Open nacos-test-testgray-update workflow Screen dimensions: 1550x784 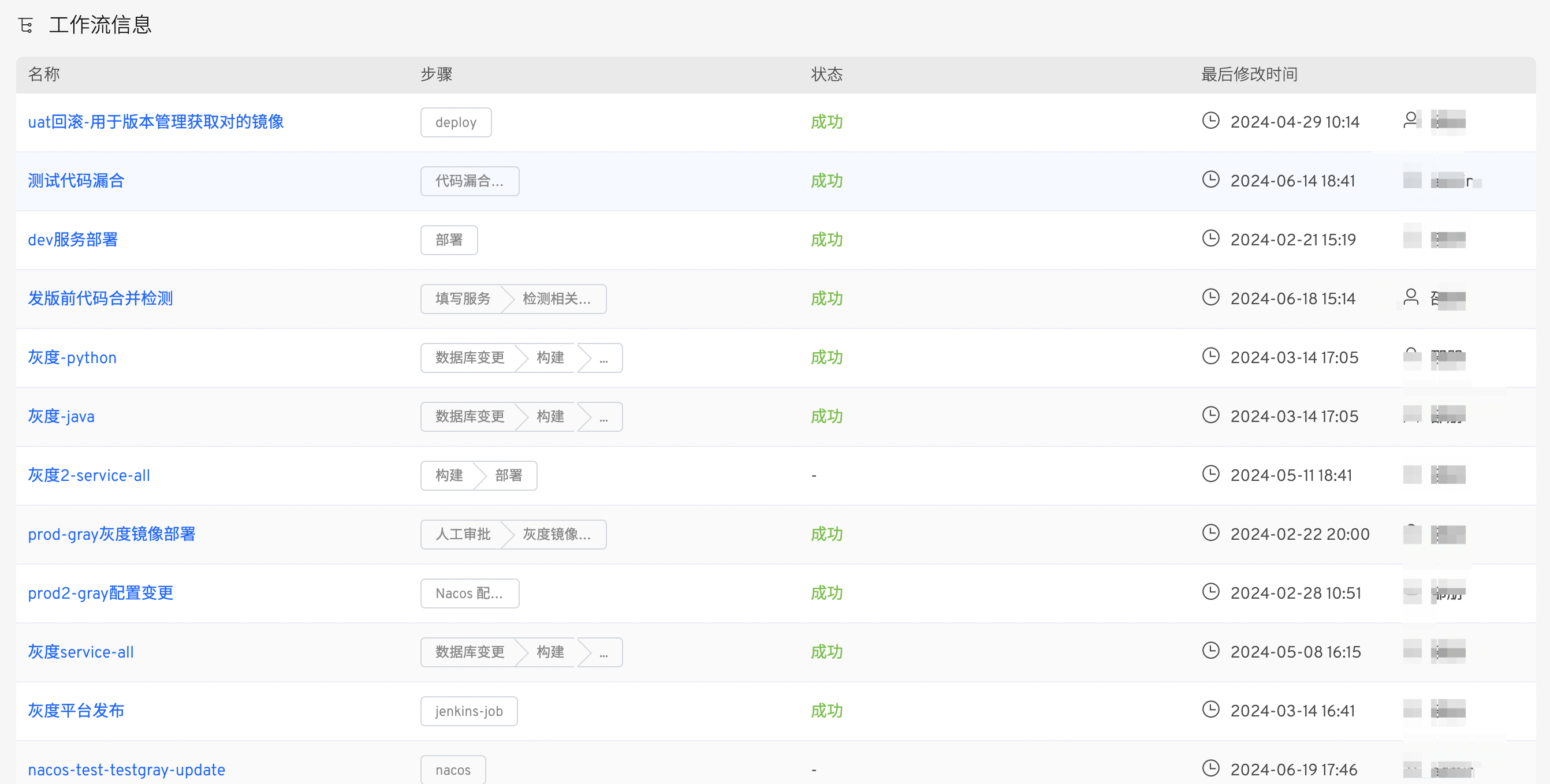point(126,770)
